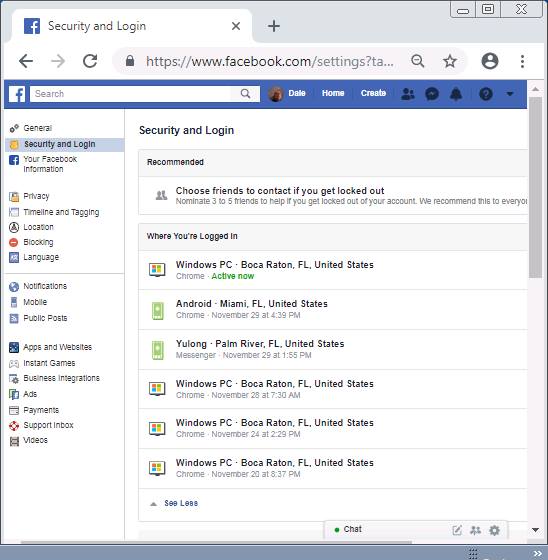Image resolution: width=548 pixels, height=560 pixels.
Task: Select Windows PC session from November 24
Action: click(333, 429)
